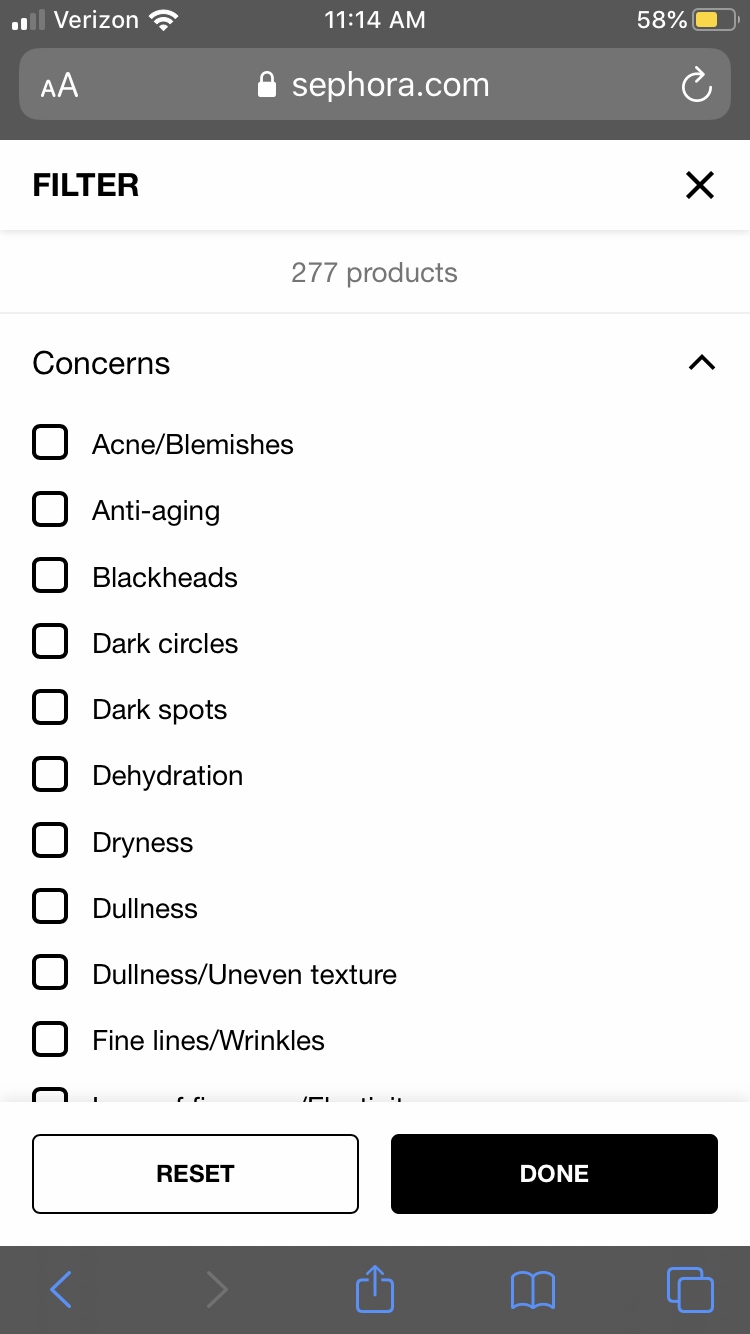Check the Dullness/Uneven texture option
Image resolution: width=750 pixels, height=1334 pixels.
click(50, 973)
